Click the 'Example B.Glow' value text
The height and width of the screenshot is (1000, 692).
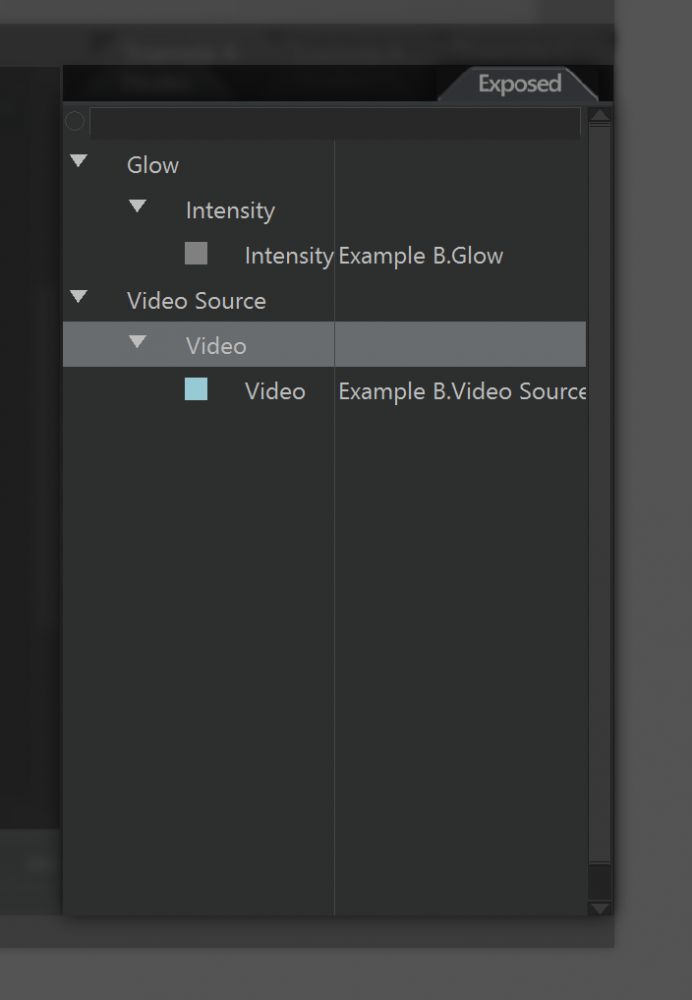(x=420, y=256)
